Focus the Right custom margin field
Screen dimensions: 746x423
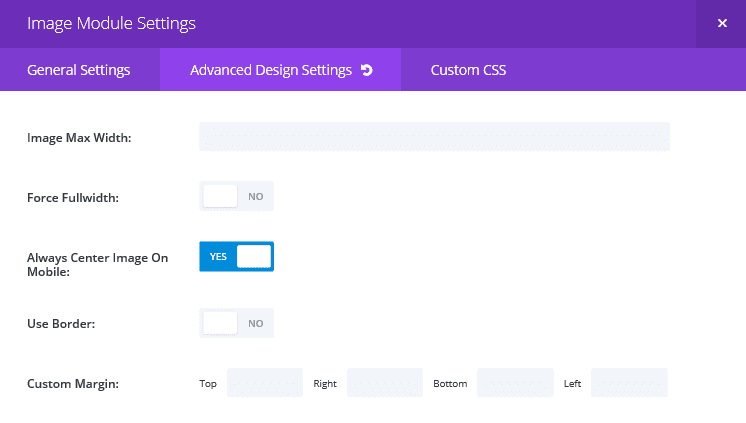385,383
